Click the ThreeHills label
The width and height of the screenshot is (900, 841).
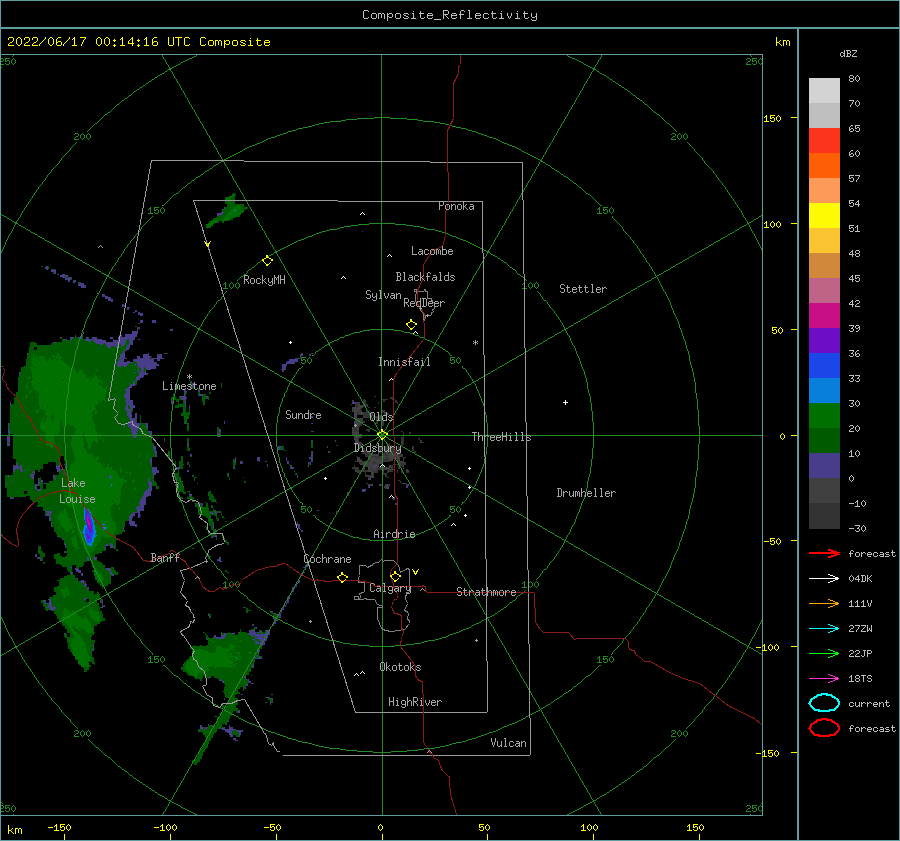coord(502,437)
